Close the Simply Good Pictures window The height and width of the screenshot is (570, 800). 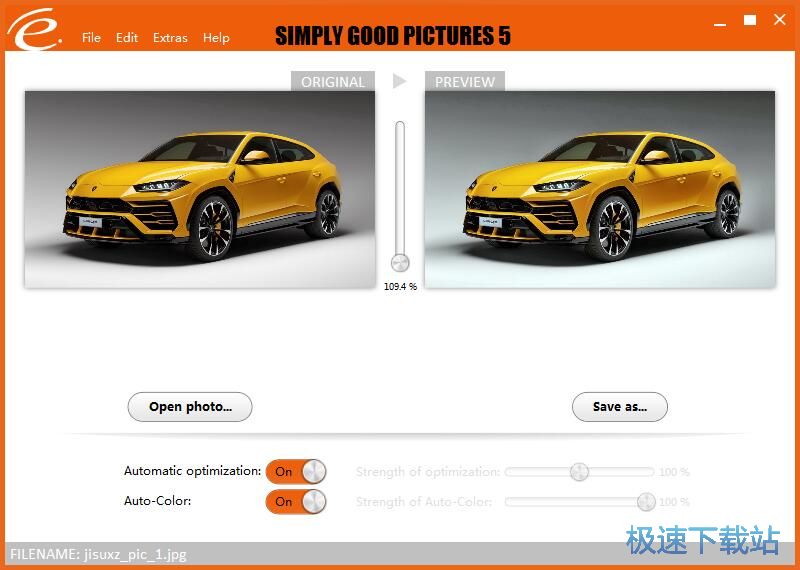click(780, 20)
